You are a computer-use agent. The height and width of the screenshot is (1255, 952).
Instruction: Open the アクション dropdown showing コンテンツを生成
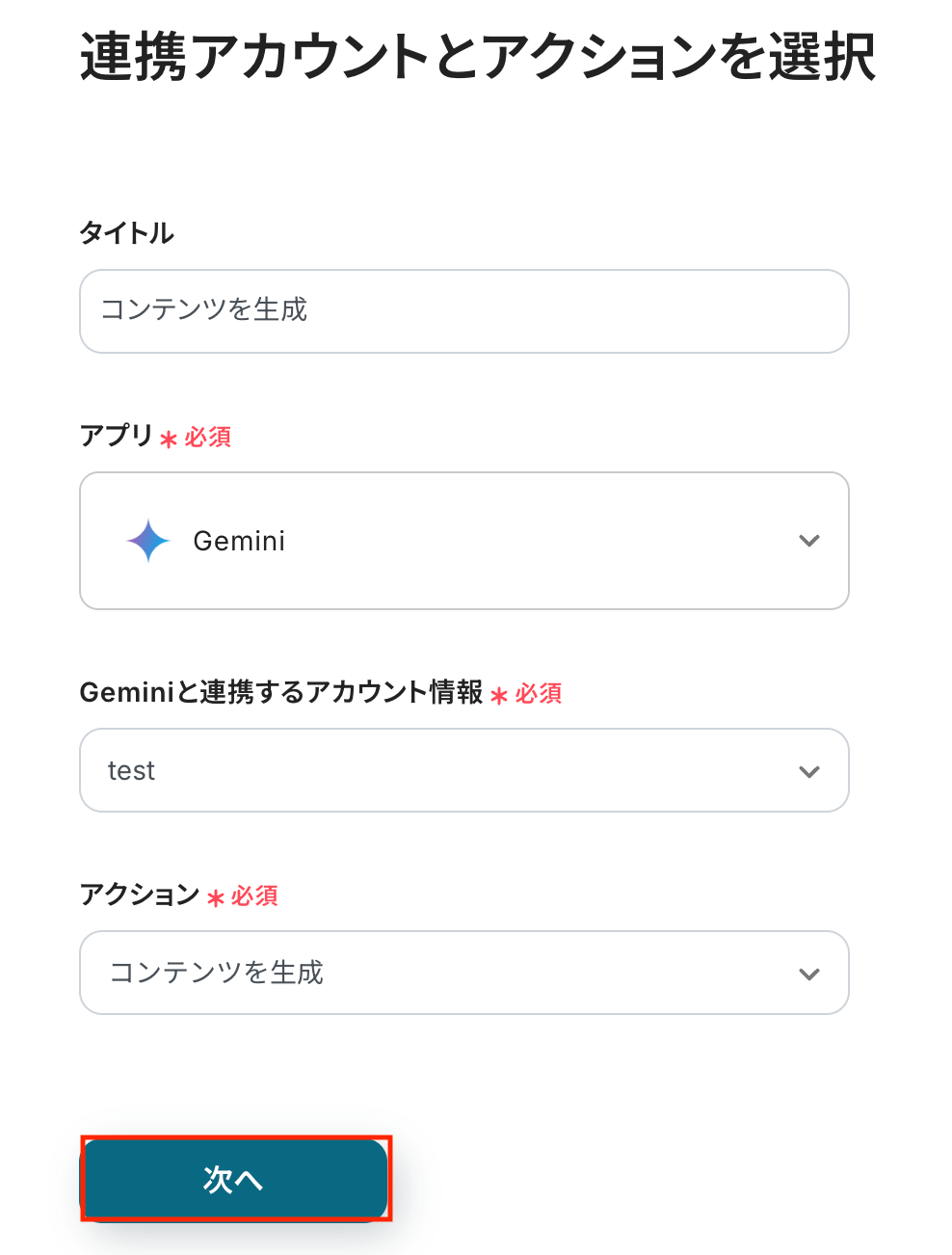[463, 973]
